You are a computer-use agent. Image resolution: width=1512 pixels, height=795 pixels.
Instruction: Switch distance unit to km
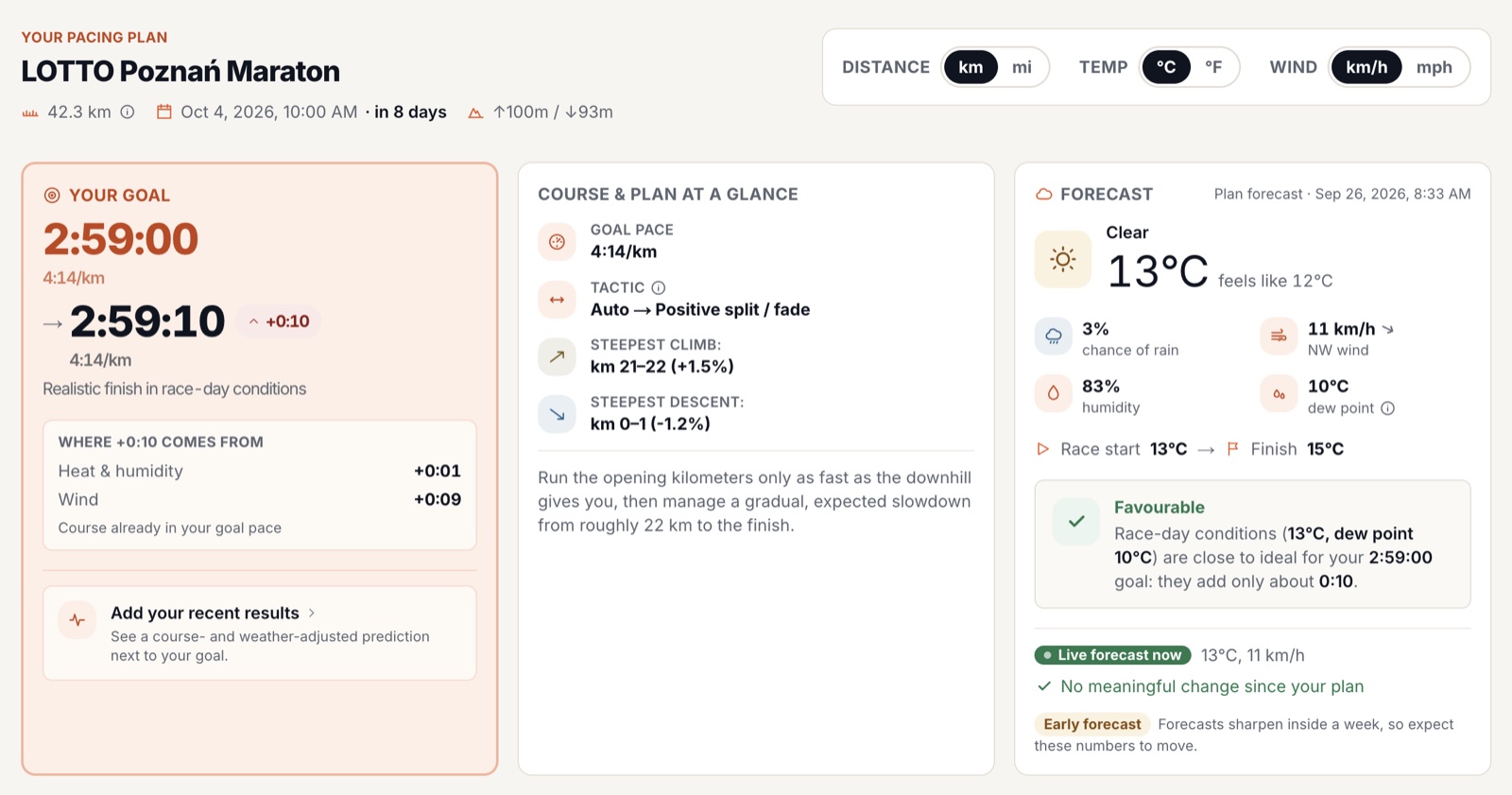[971, 67]
